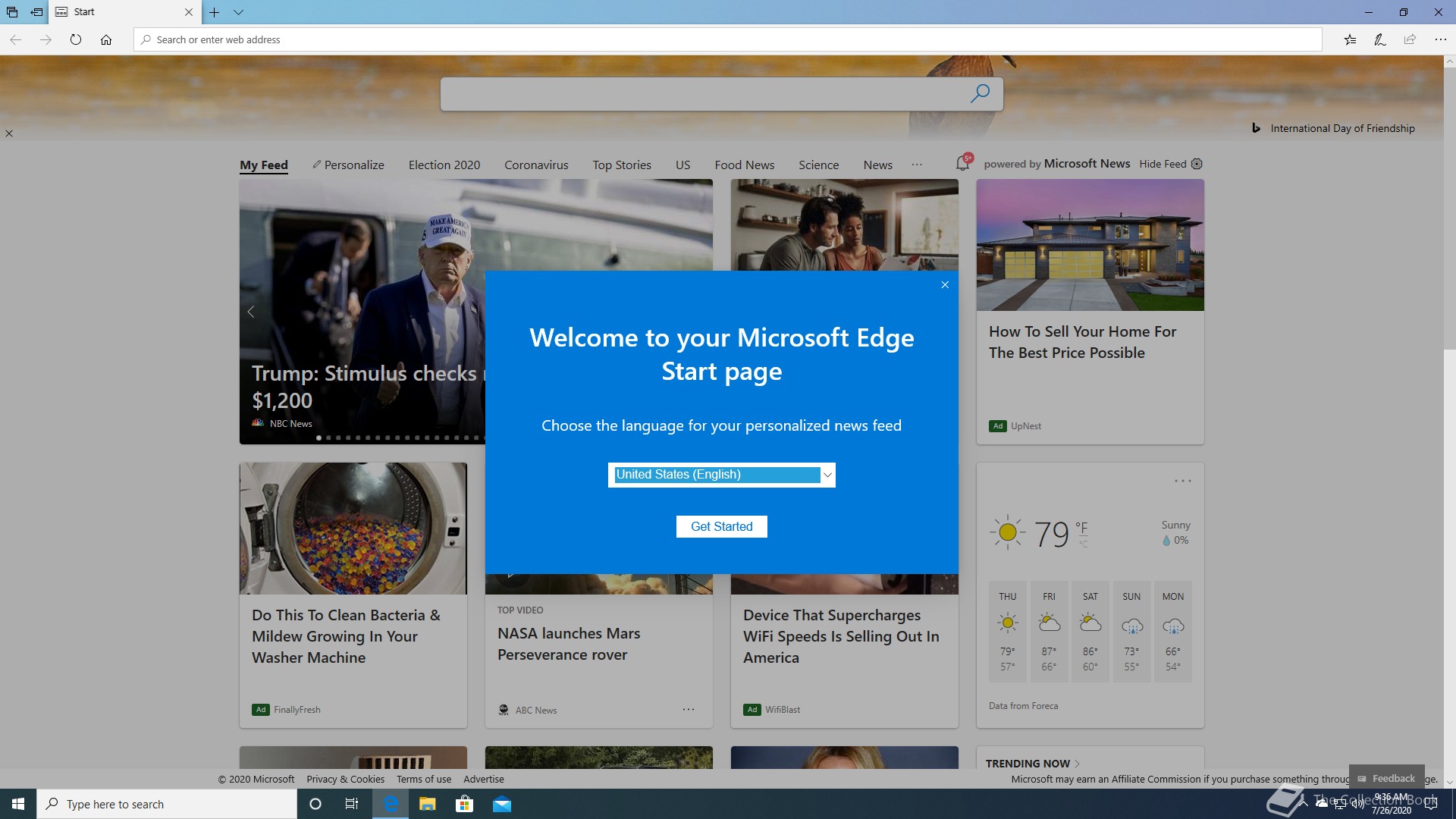Select Thursday forecast in weather card
1456x819 pixels.
tap(1008, 631)
